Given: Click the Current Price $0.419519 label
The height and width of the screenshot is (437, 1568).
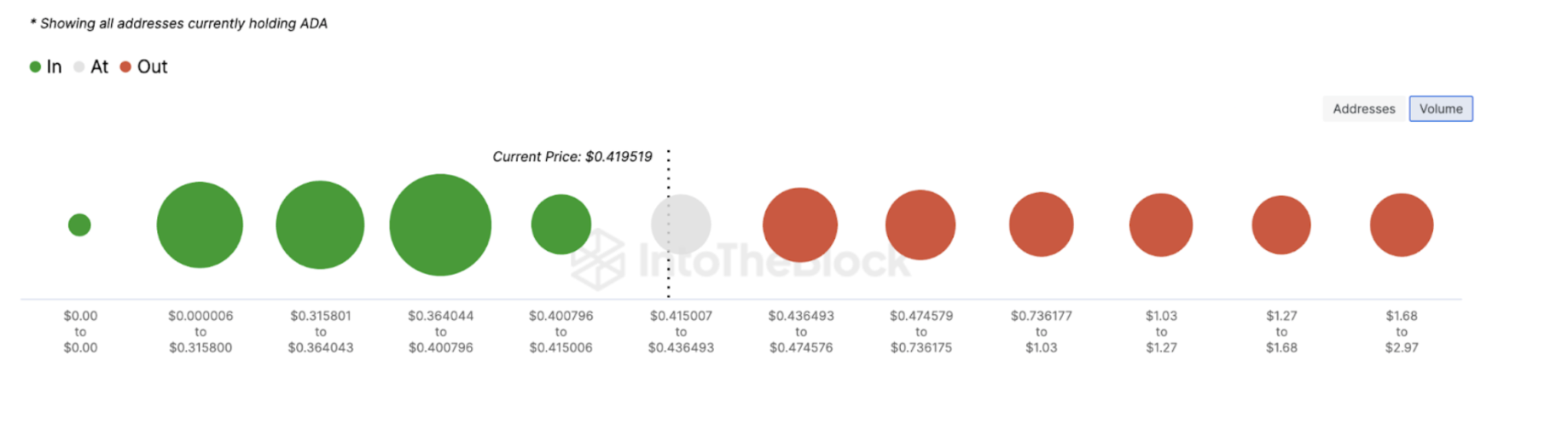Looking at the screenshot, I should click(572, 157).
